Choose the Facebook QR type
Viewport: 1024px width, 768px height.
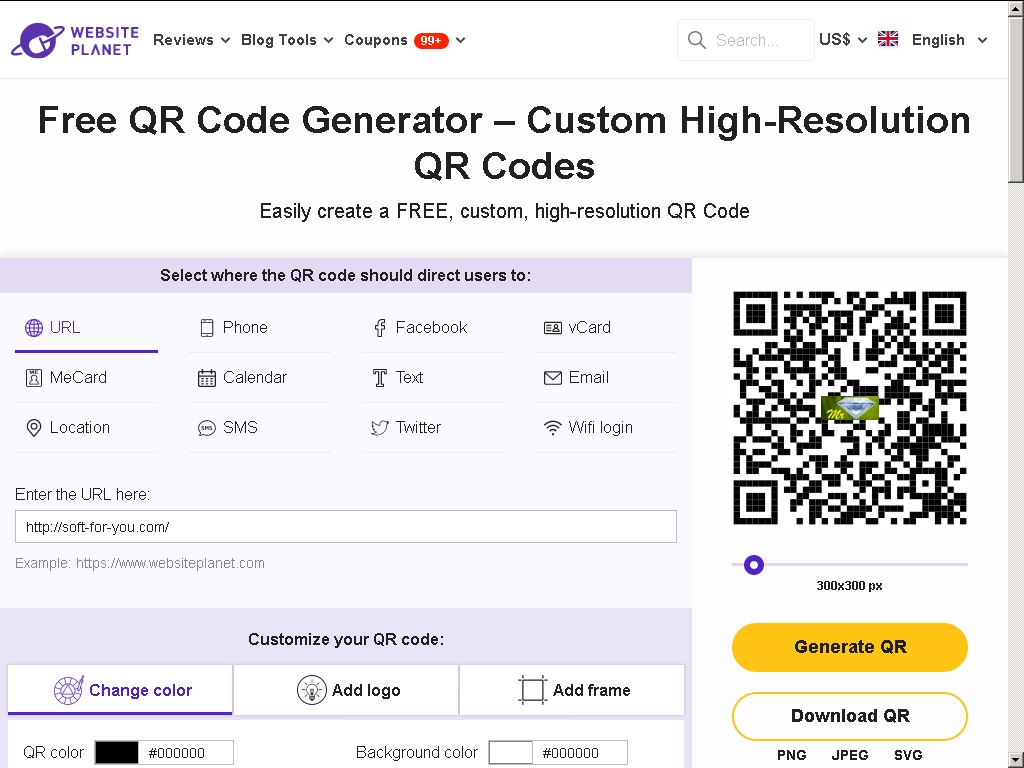tap(432, 327)
